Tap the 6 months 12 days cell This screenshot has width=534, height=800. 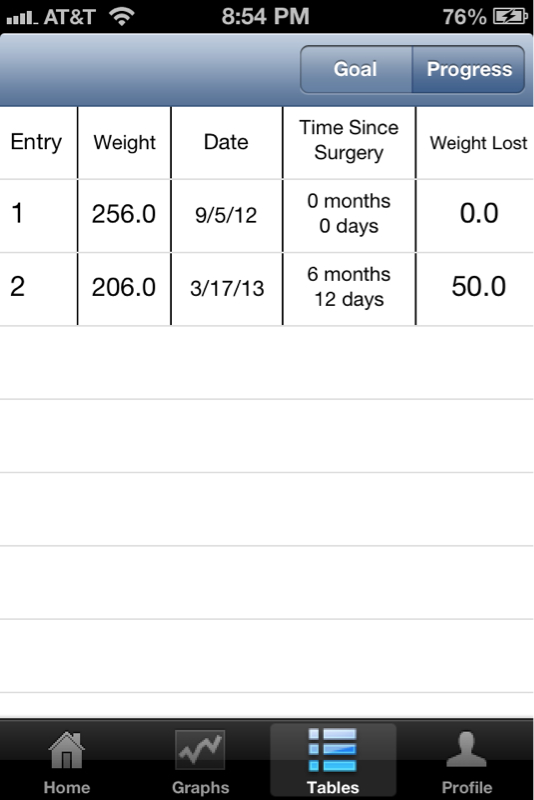coord(349,287)
